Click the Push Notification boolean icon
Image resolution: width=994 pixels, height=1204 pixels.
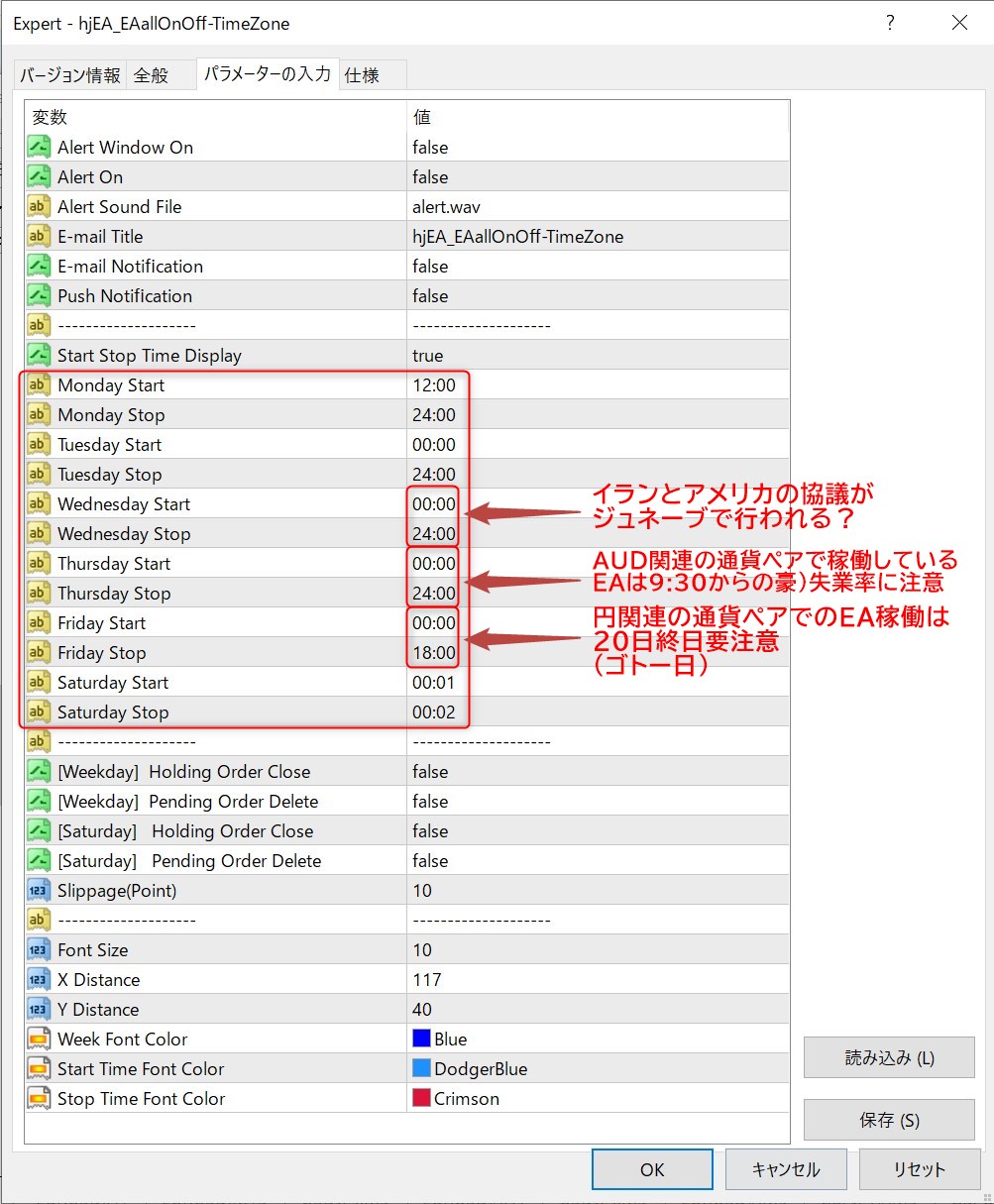tap(39, 296)
